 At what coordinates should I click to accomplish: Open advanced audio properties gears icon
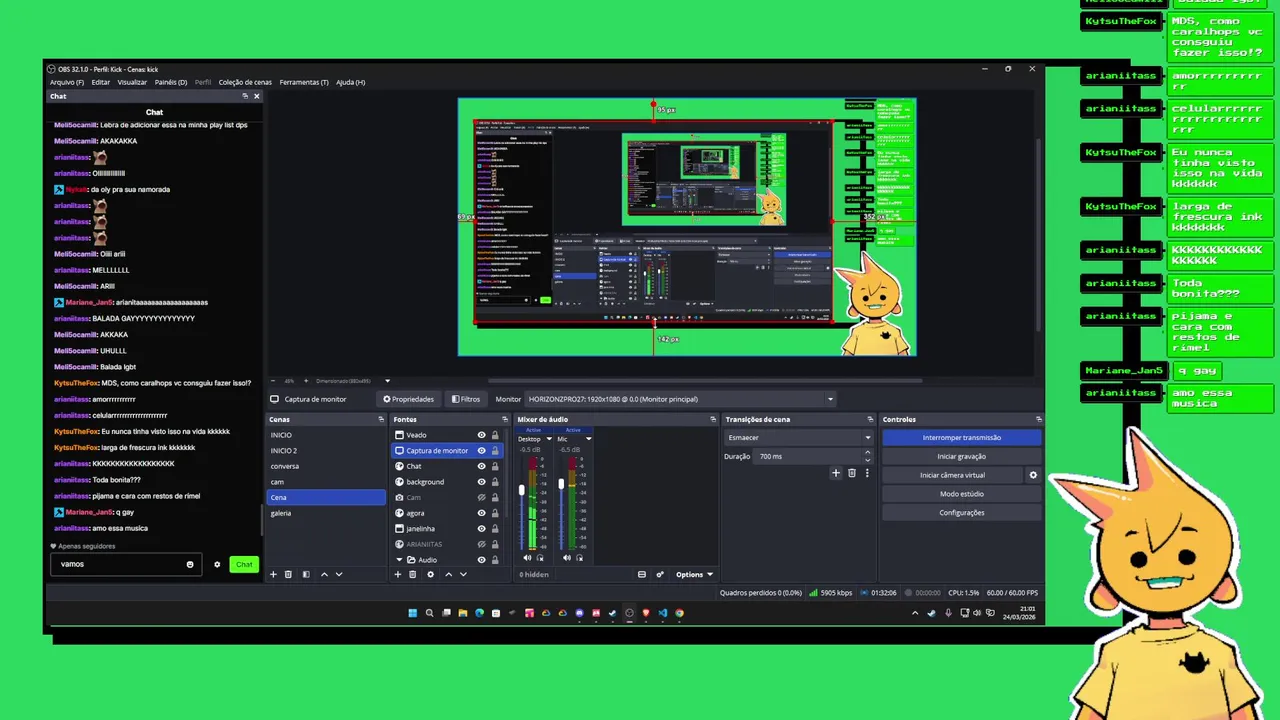click(660, 574)
